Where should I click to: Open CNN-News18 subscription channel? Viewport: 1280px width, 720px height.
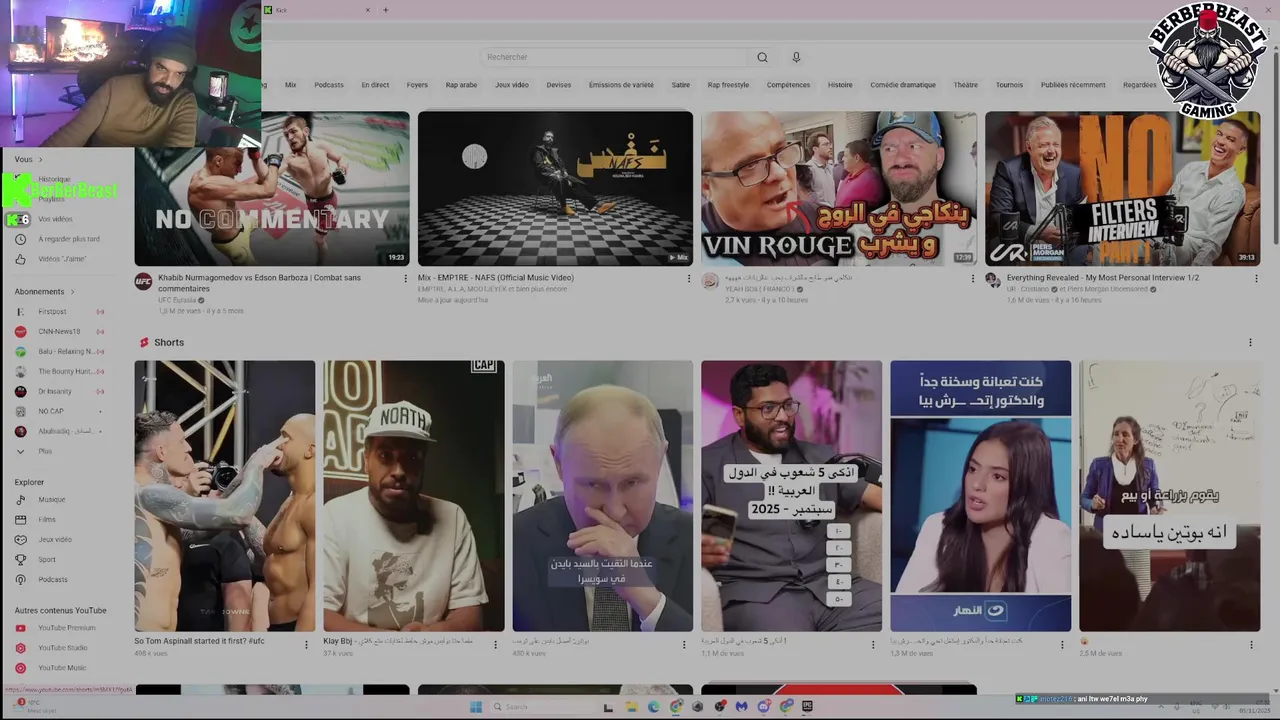point(59,332)
